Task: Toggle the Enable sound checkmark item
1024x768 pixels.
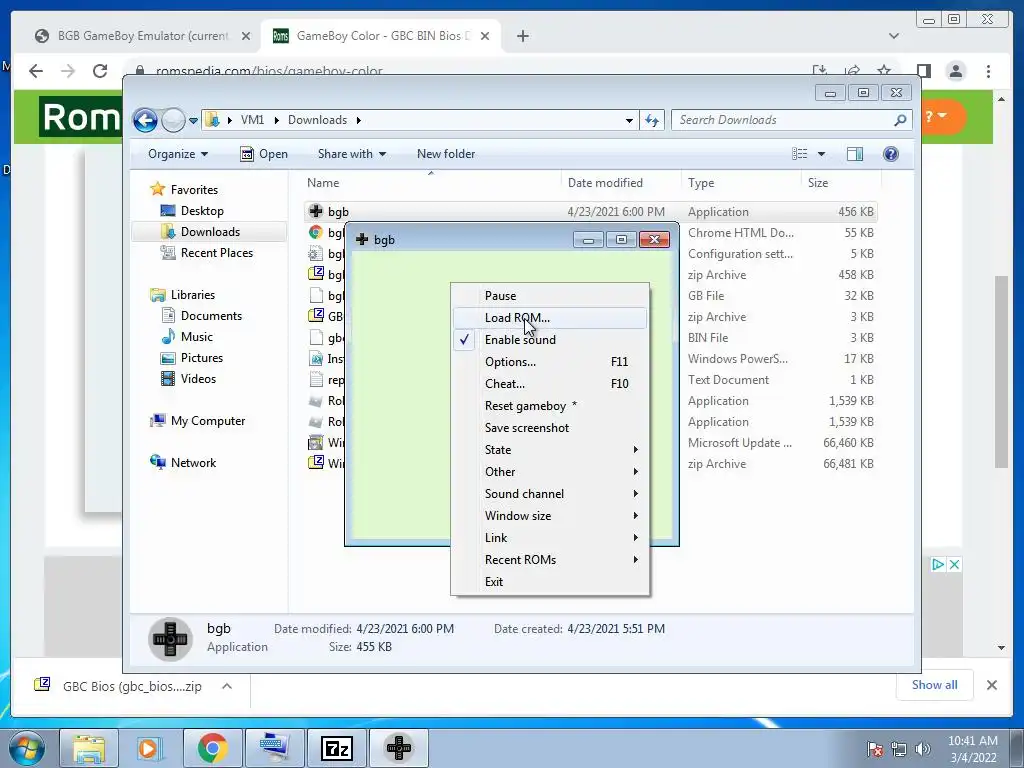Action: (550, 340)
